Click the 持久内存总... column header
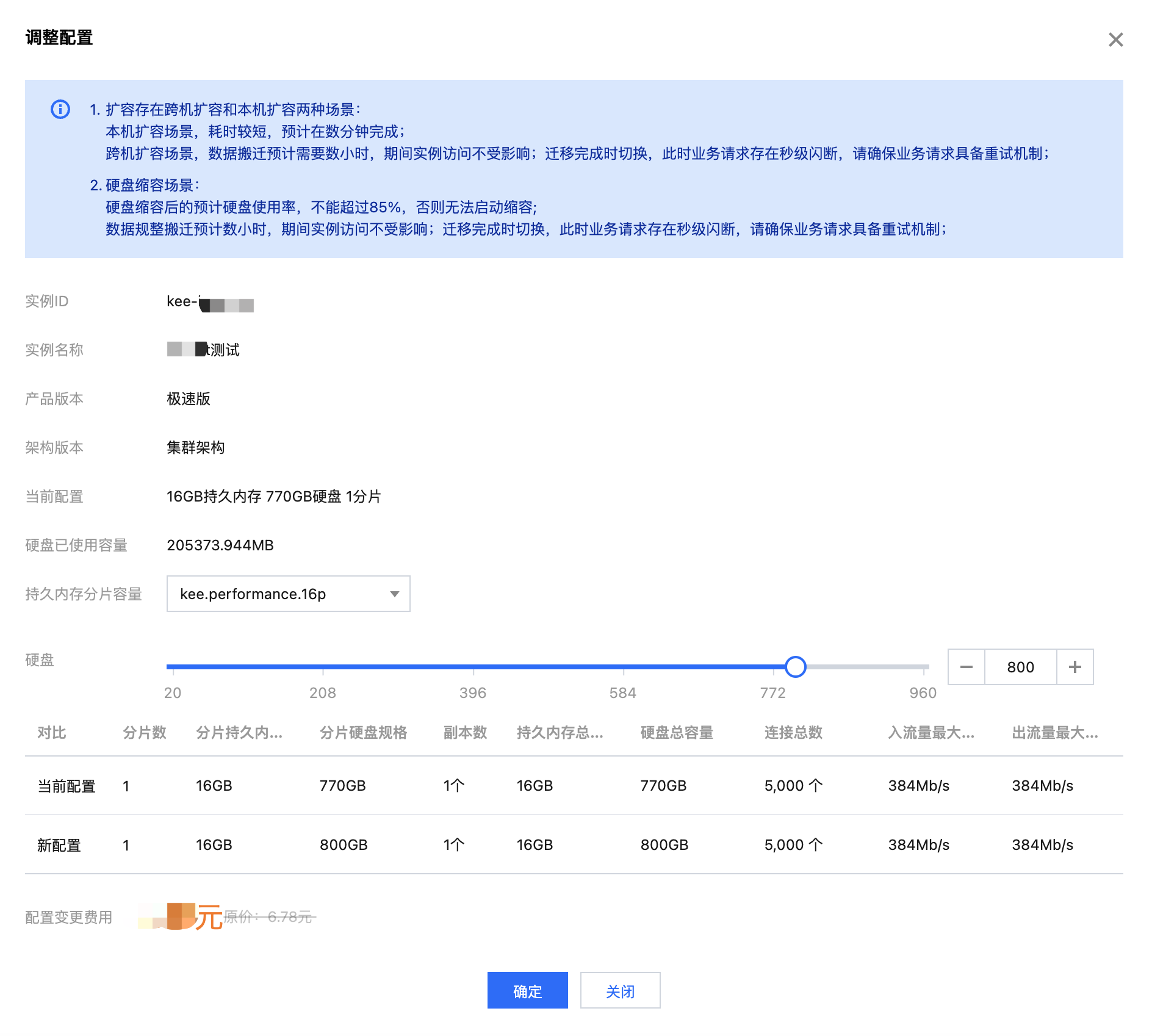This screenshot has width=1152, height=1036. pyautogui.click(x=560, y=732)
